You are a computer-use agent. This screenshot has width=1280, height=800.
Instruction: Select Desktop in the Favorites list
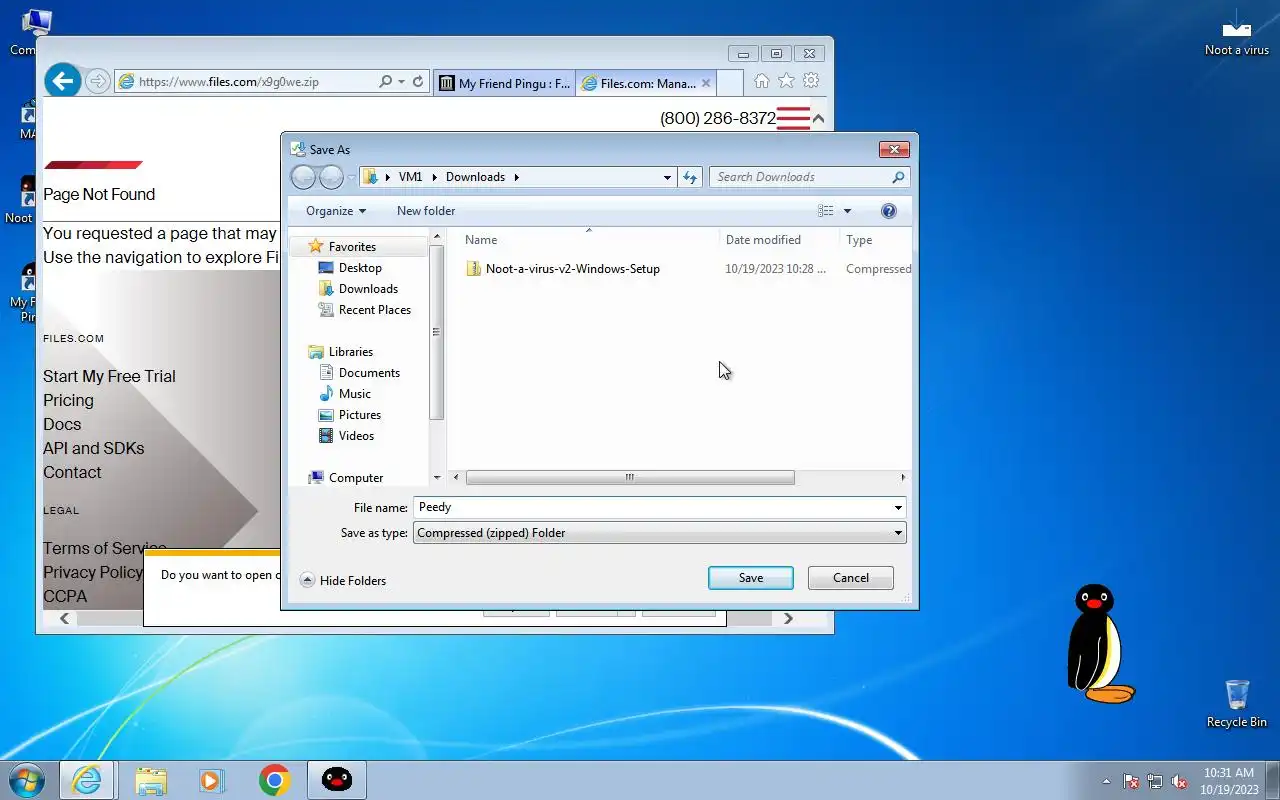[360, 268]
